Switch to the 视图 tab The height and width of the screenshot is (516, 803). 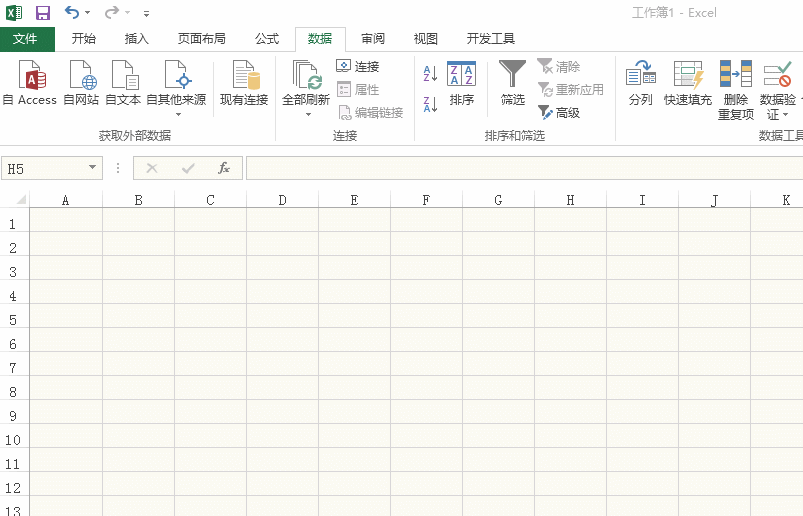coord(426,39)
